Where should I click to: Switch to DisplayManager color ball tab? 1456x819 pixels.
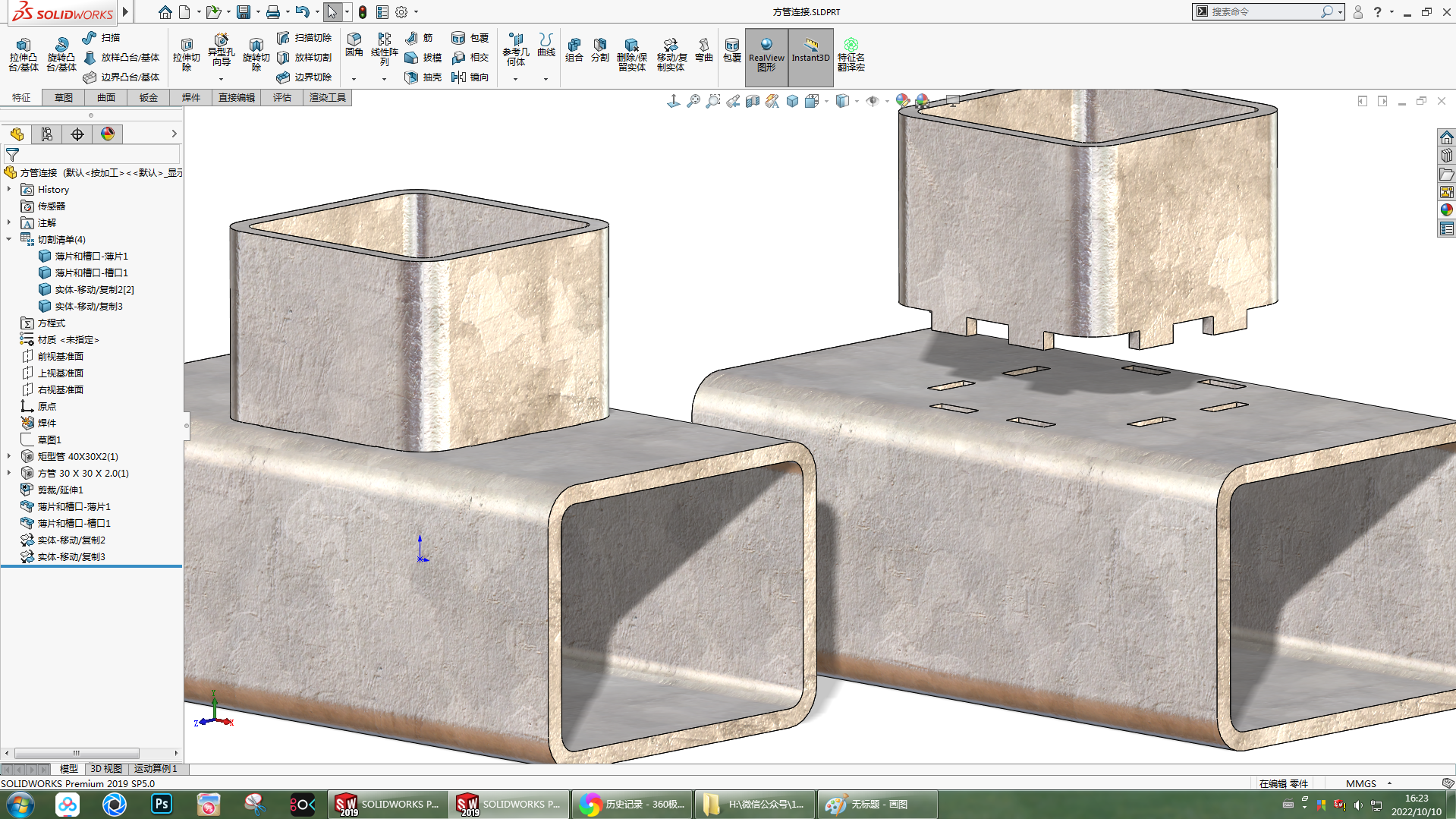tap(108, 134)
